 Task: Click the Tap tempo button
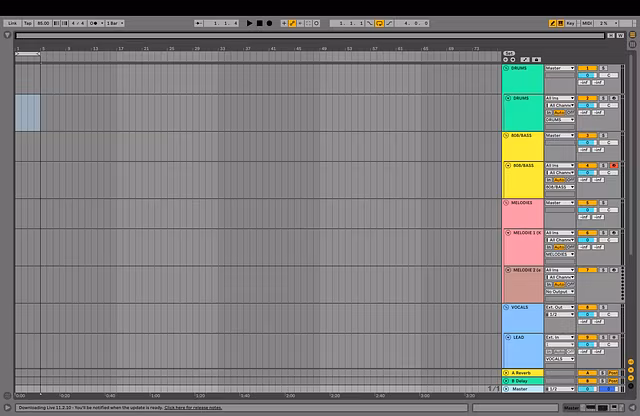(28, 23)
